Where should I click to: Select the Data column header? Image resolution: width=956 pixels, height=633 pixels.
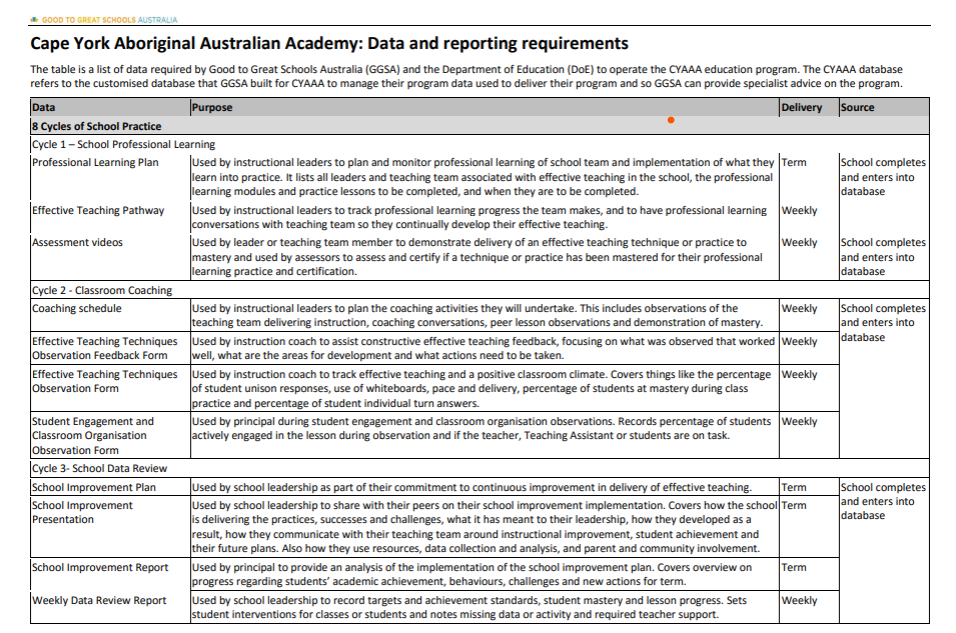(x=44, y=108)
